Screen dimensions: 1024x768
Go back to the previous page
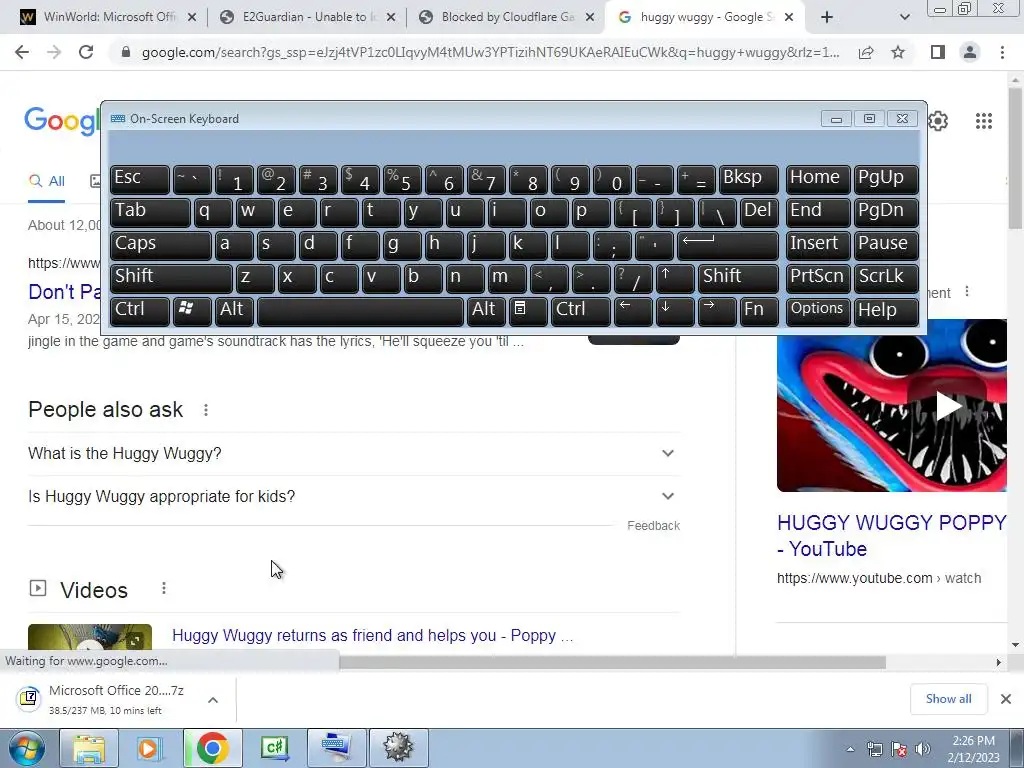pyautogui.click(x=22, y=52)
